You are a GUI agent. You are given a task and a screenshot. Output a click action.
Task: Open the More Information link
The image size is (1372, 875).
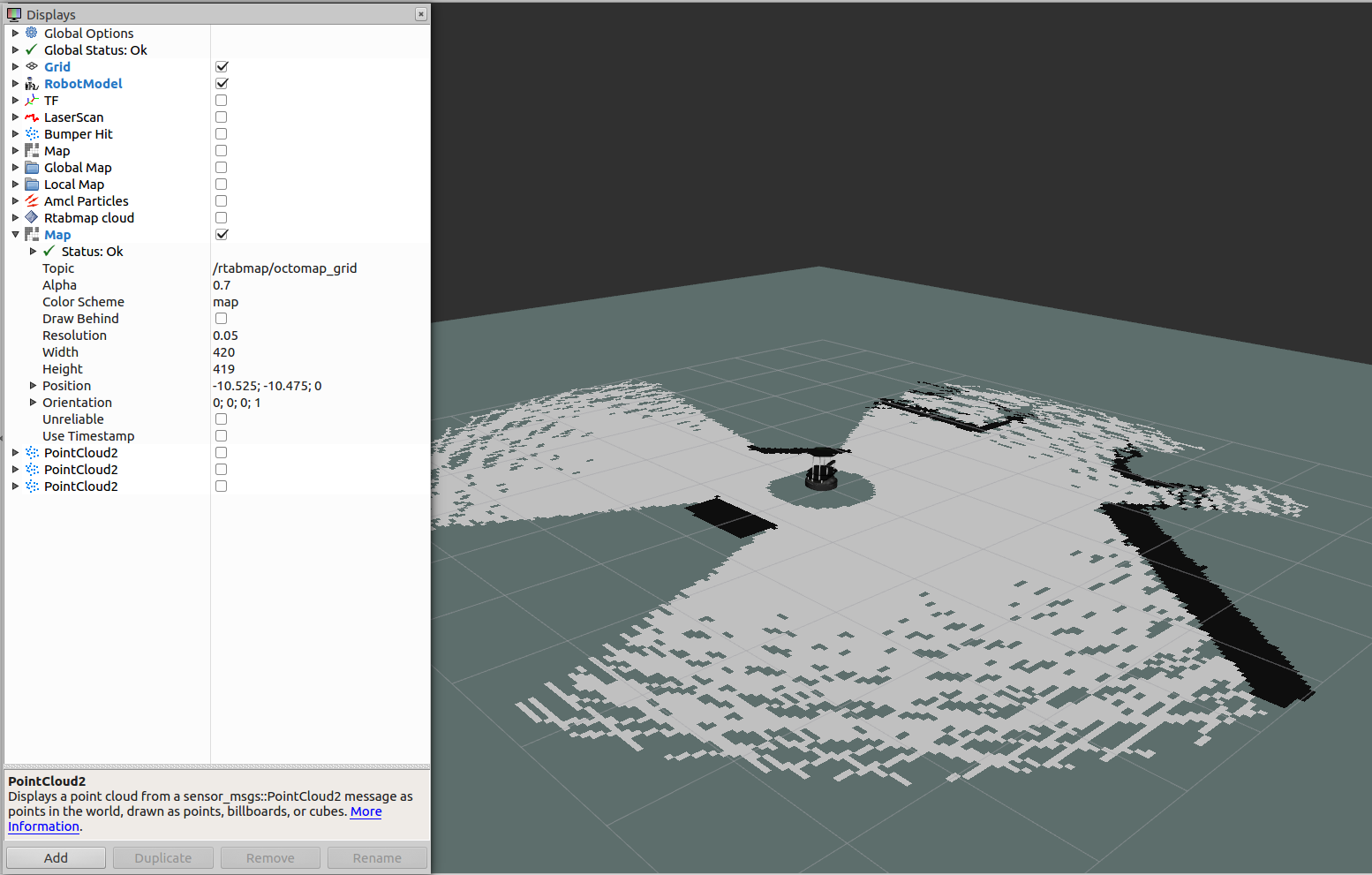click(366, 811)
